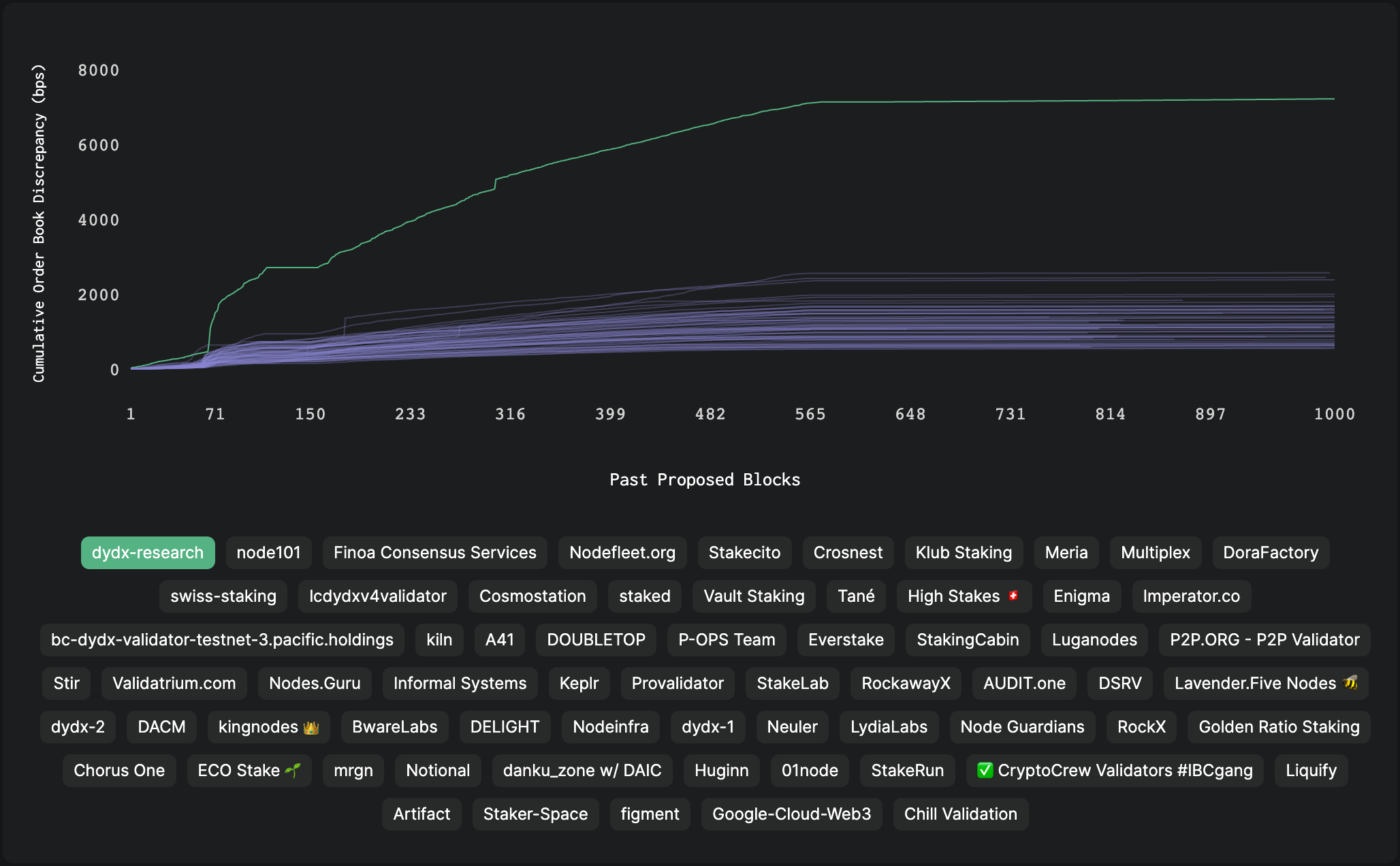Click the Enigma validator chip

pyautogui.click(x=1081, y=596)
